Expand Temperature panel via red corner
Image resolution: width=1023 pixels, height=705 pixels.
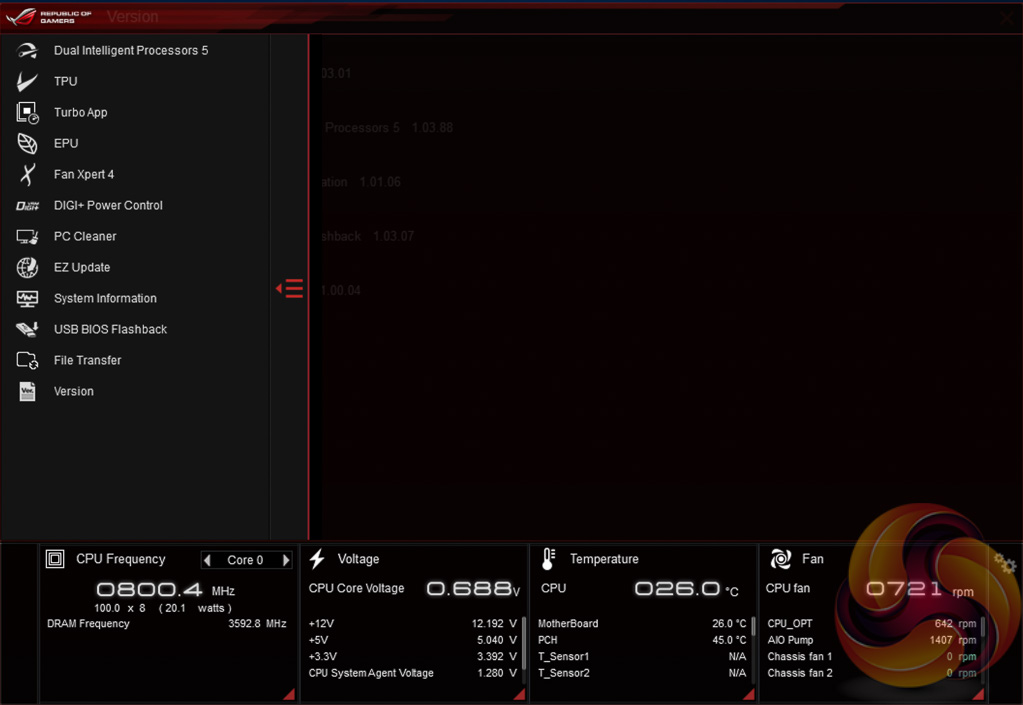pyautogui.click(x=749, y=694)
